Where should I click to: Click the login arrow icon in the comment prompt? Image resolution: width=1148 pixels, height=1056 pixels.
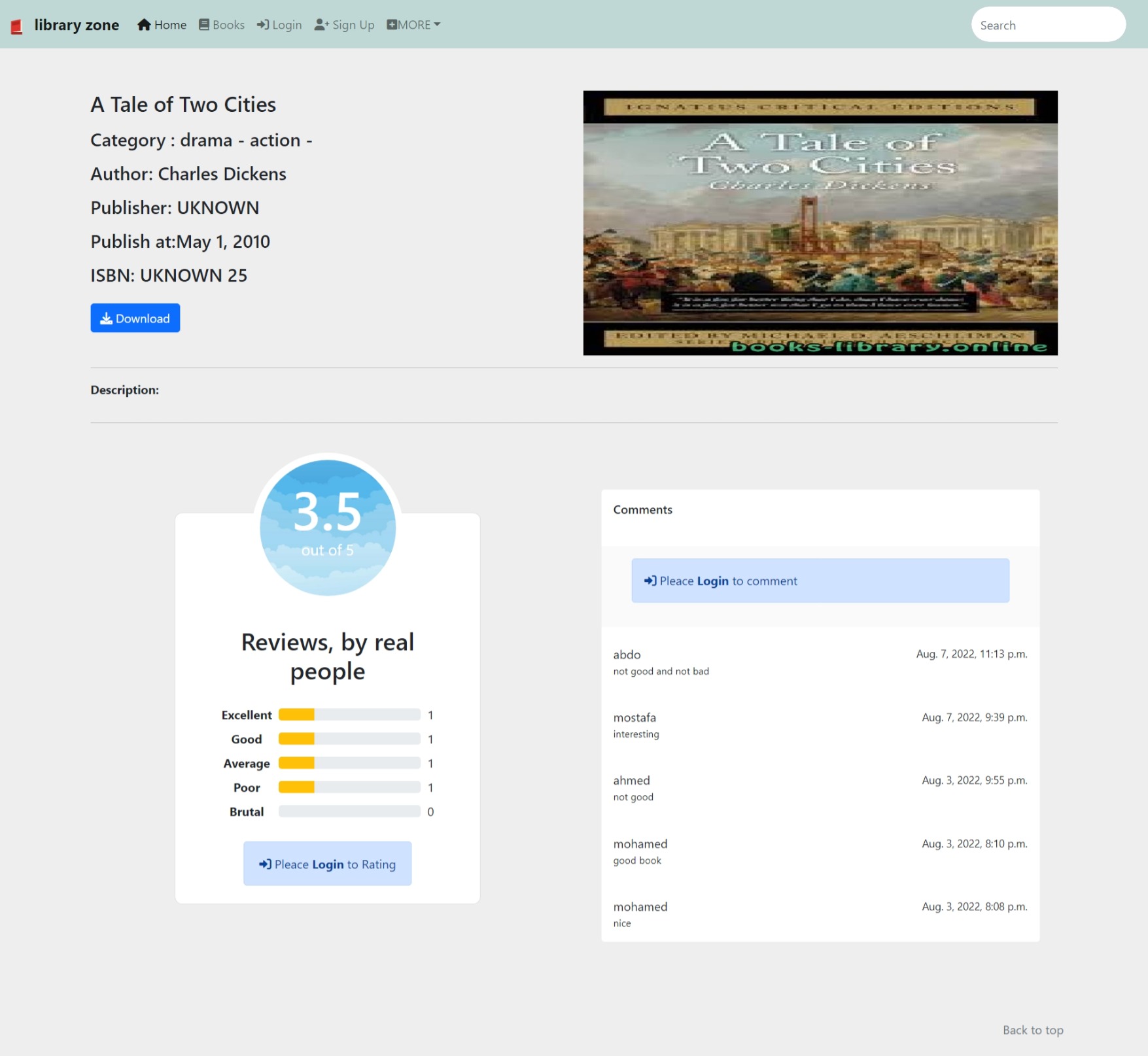point(651,581)
